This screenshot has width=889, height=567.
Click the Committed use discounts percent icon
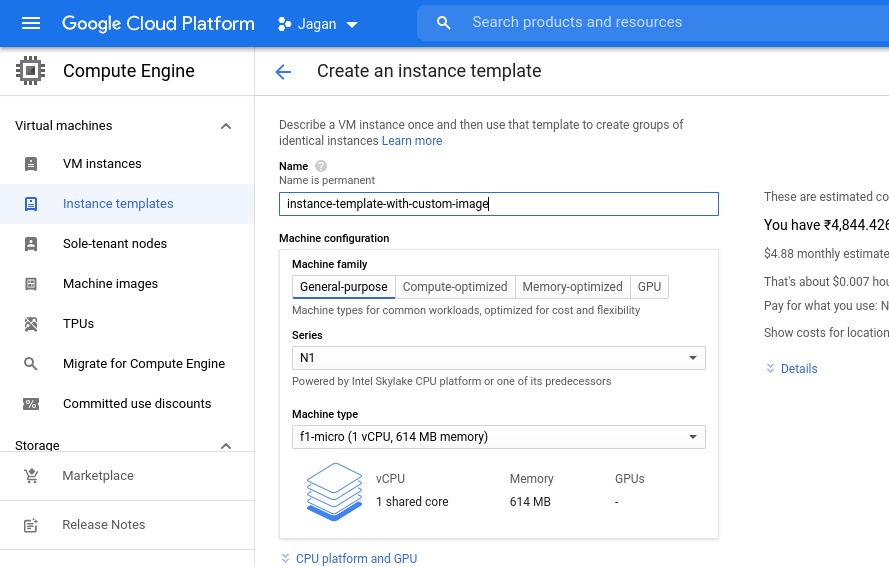click(x=31, y=404)
